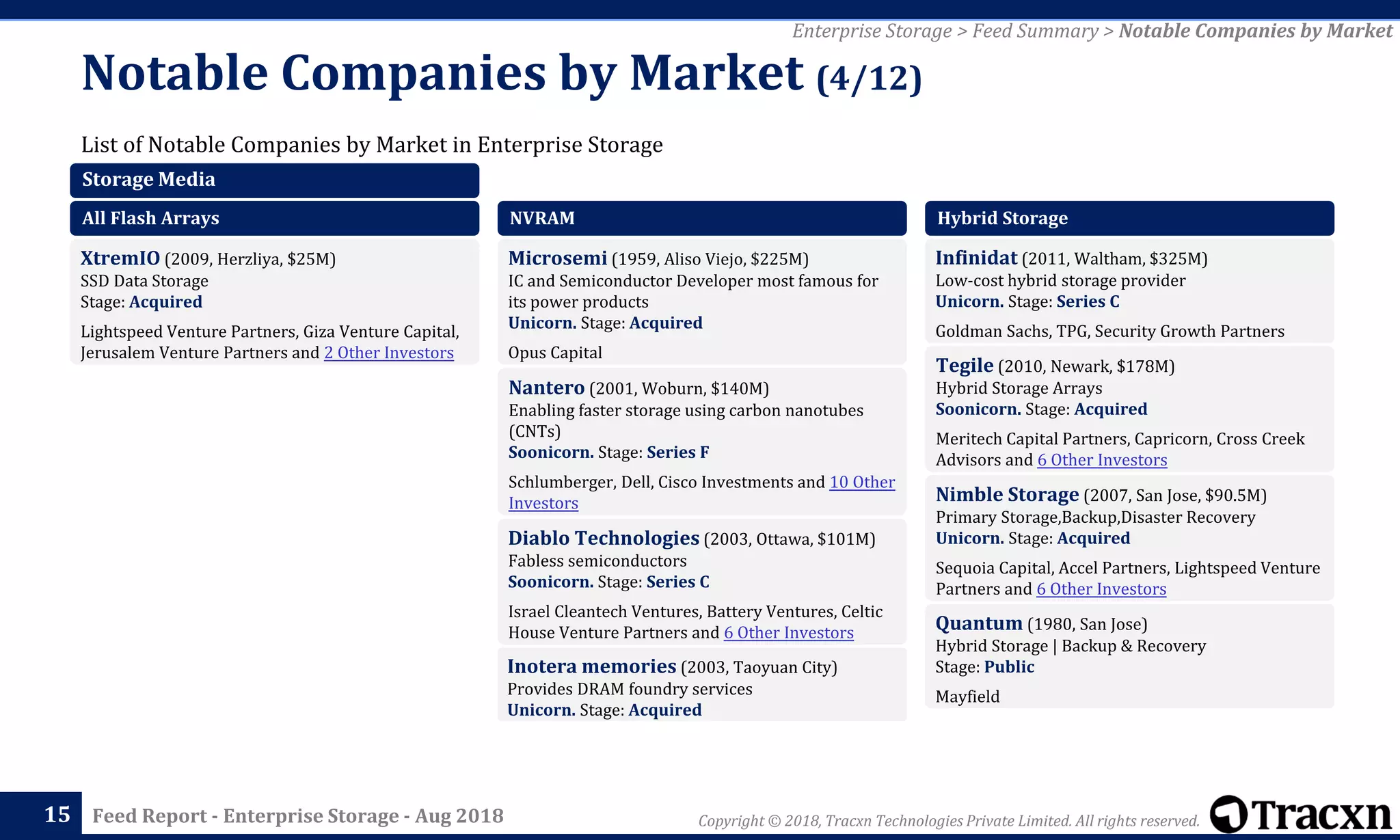Open XtremIO's '2 Other Investors' link
1400x840 pixels.
(x=389, y=353)
